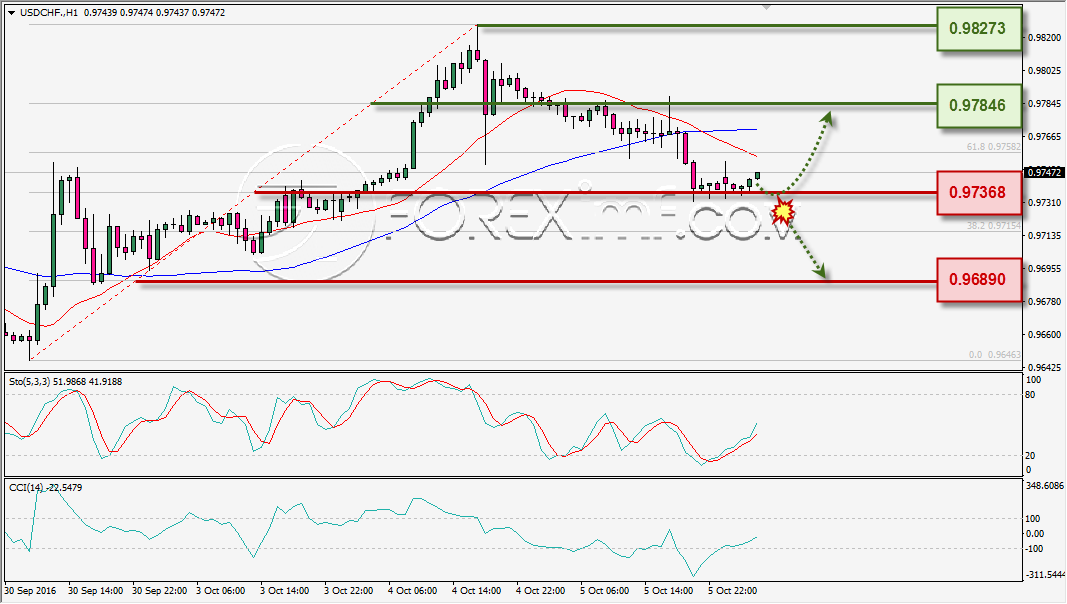Click the OHLC values 0.97439 0.97474 0.97437 0.97472

tap(154, 12)
